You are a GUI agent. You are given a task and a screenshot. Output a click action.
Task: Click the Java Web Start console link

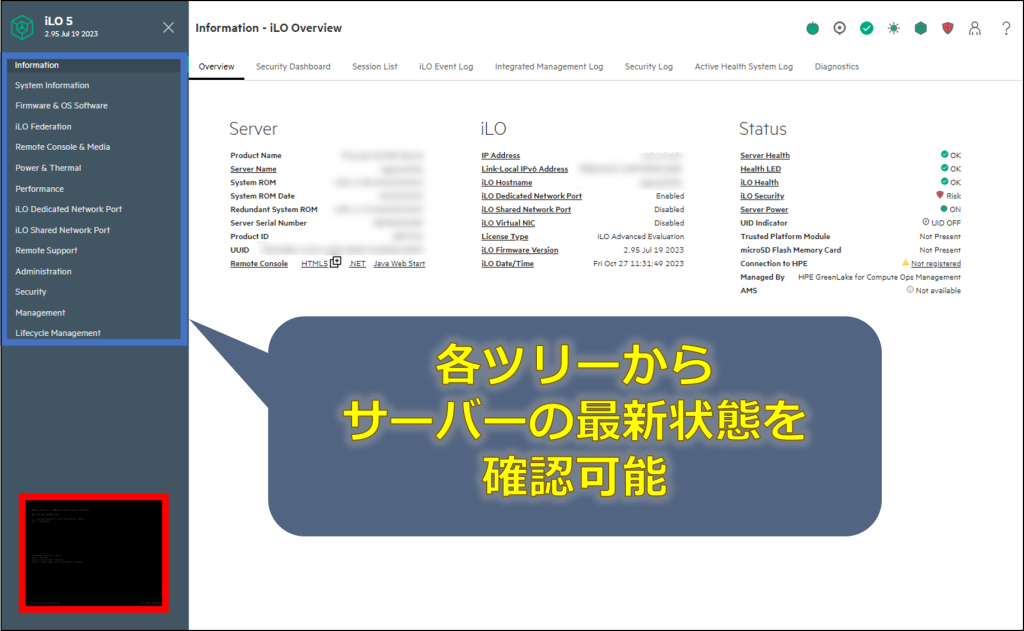coord(399,264)
